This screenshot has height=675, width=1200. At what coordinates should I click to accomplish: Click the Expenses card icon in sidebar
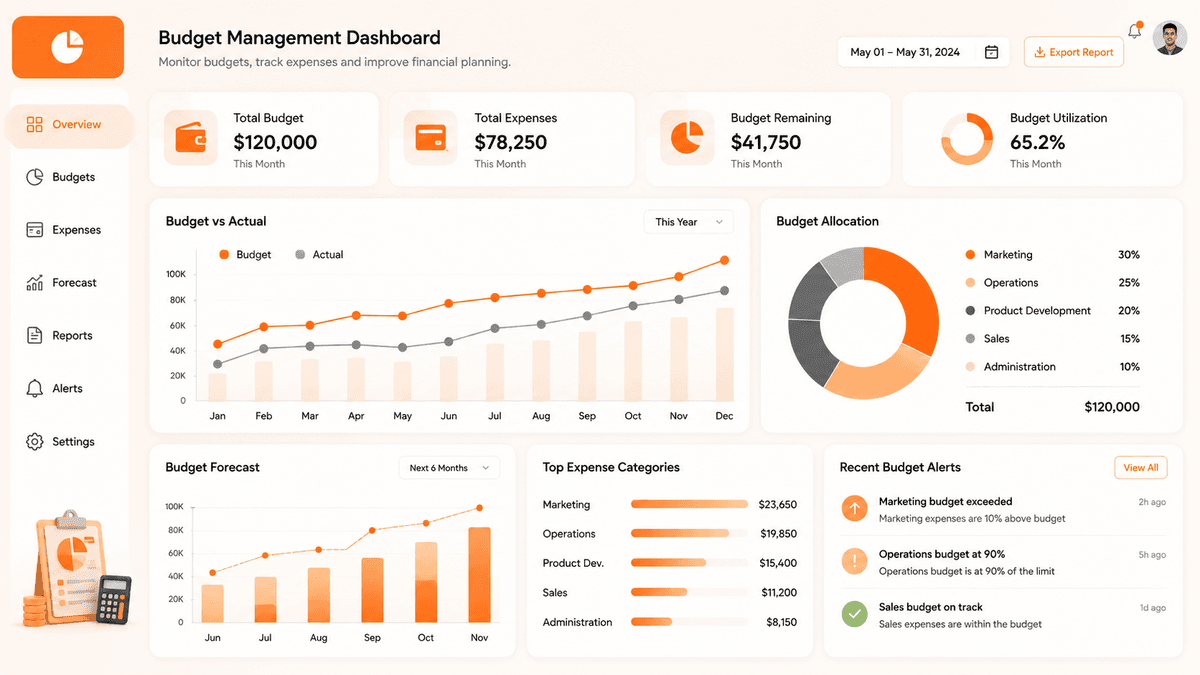pos(35,230)
